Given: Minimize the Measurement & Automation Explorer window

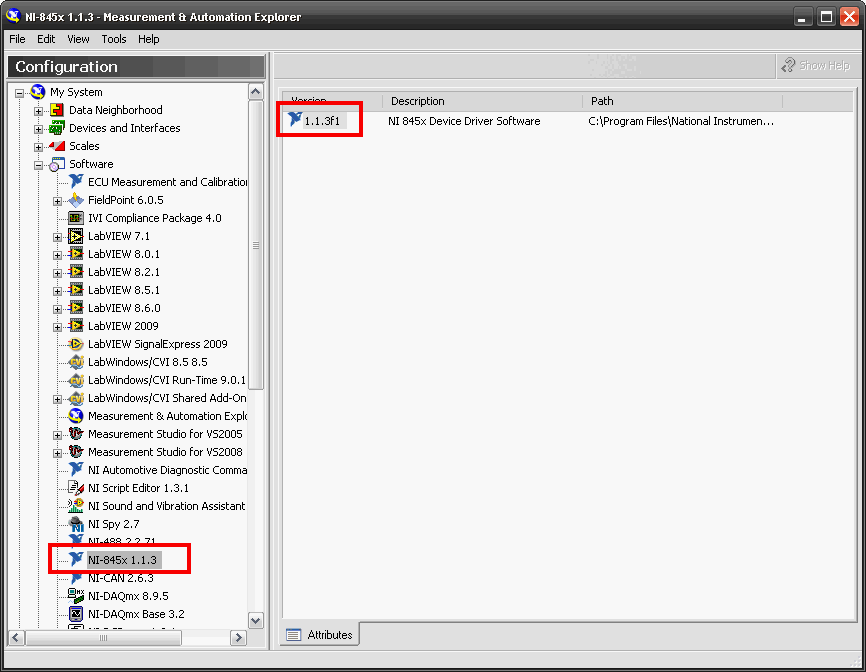Looking at the screenshot, I should tap(803, 17).
